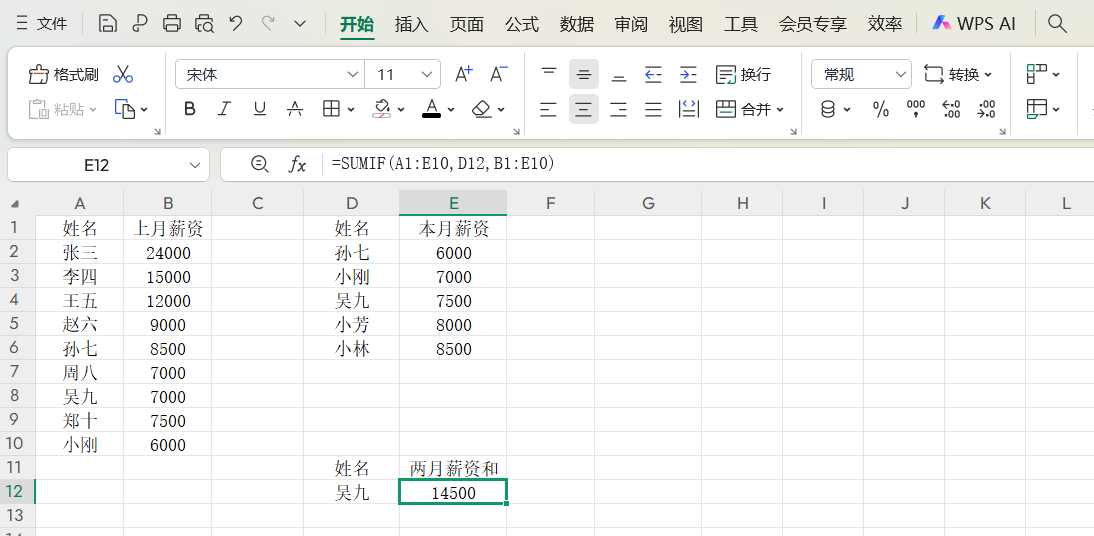The height and width of the screenshot is (536, 1094).
Task: Click the insert function fx icon
Action: (297, 164)
